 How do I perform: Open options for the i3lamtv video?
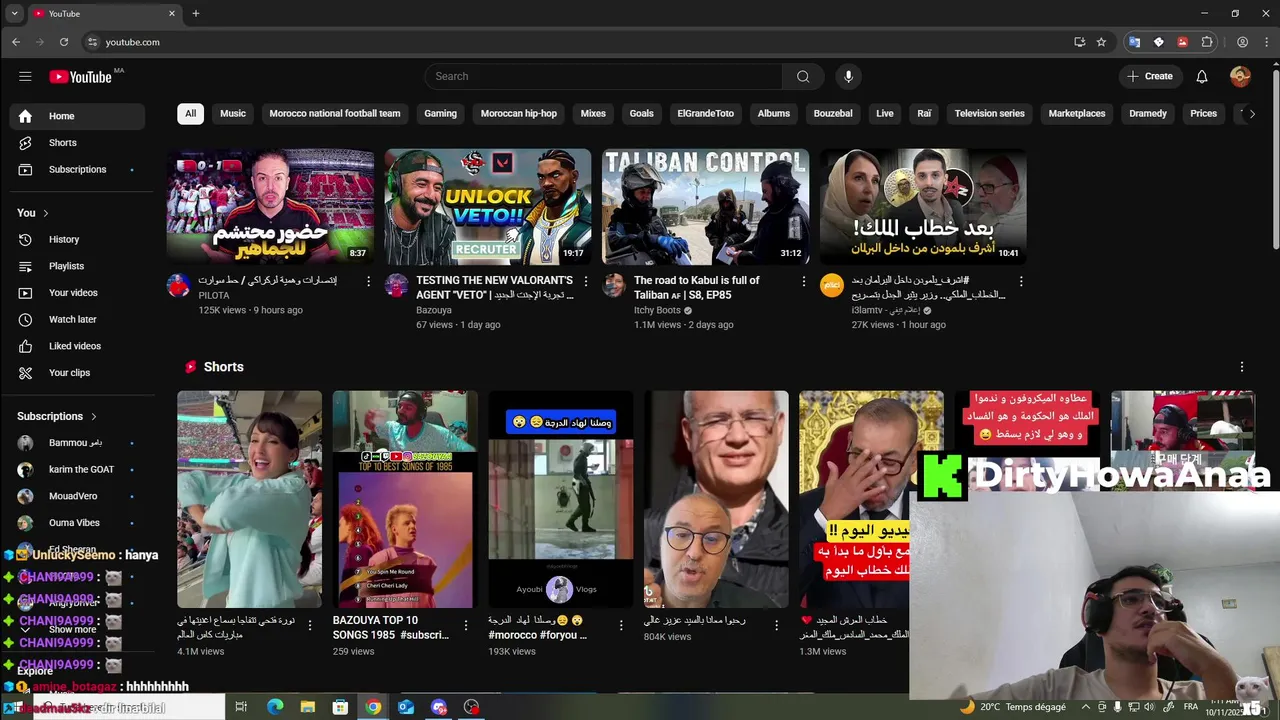coord(1021,282)
